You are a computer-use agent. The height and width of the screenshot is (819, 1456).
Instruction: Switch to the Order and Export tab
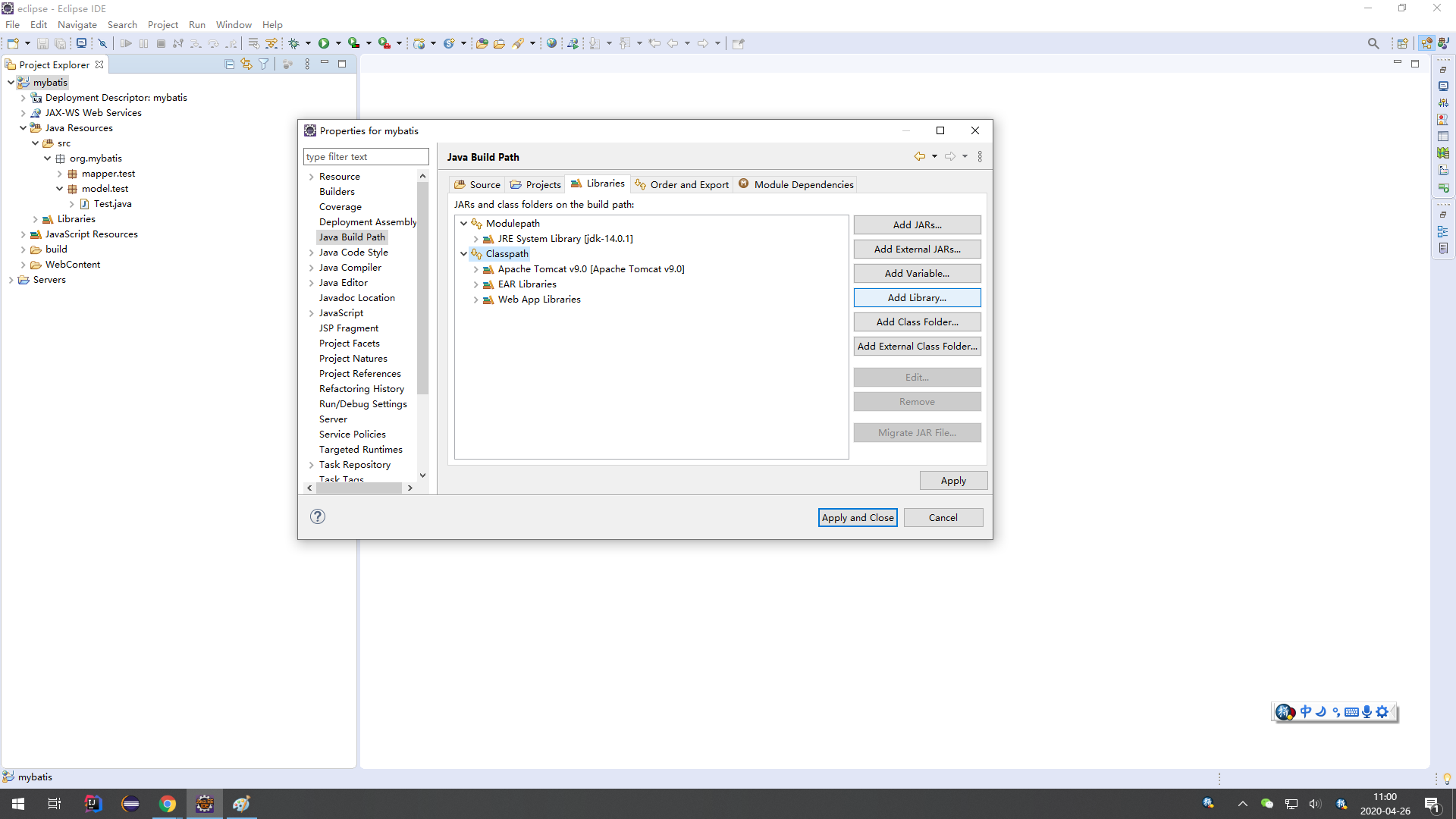point(682,184)
